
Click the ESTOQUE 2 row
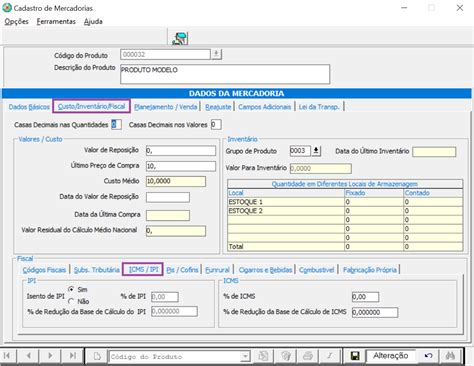click(345, 211)
